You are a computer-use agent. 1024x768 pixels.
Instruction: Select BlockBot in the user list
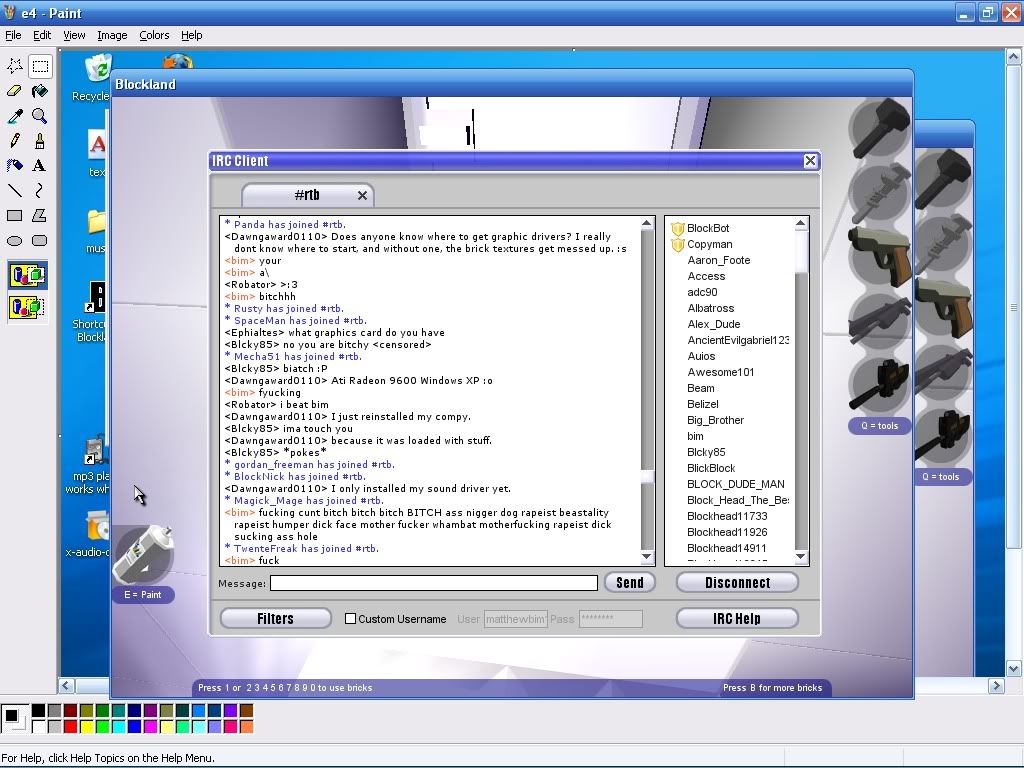[708, 228]
